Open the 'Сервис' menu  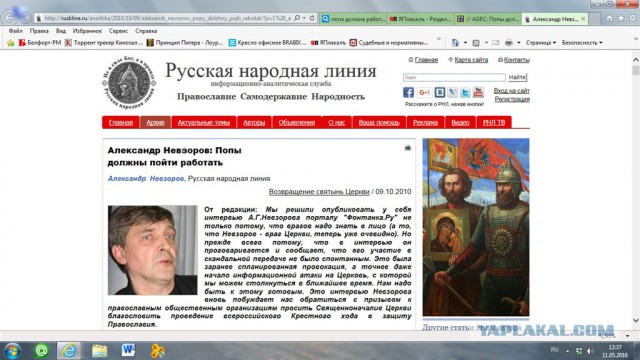point(118,31)
